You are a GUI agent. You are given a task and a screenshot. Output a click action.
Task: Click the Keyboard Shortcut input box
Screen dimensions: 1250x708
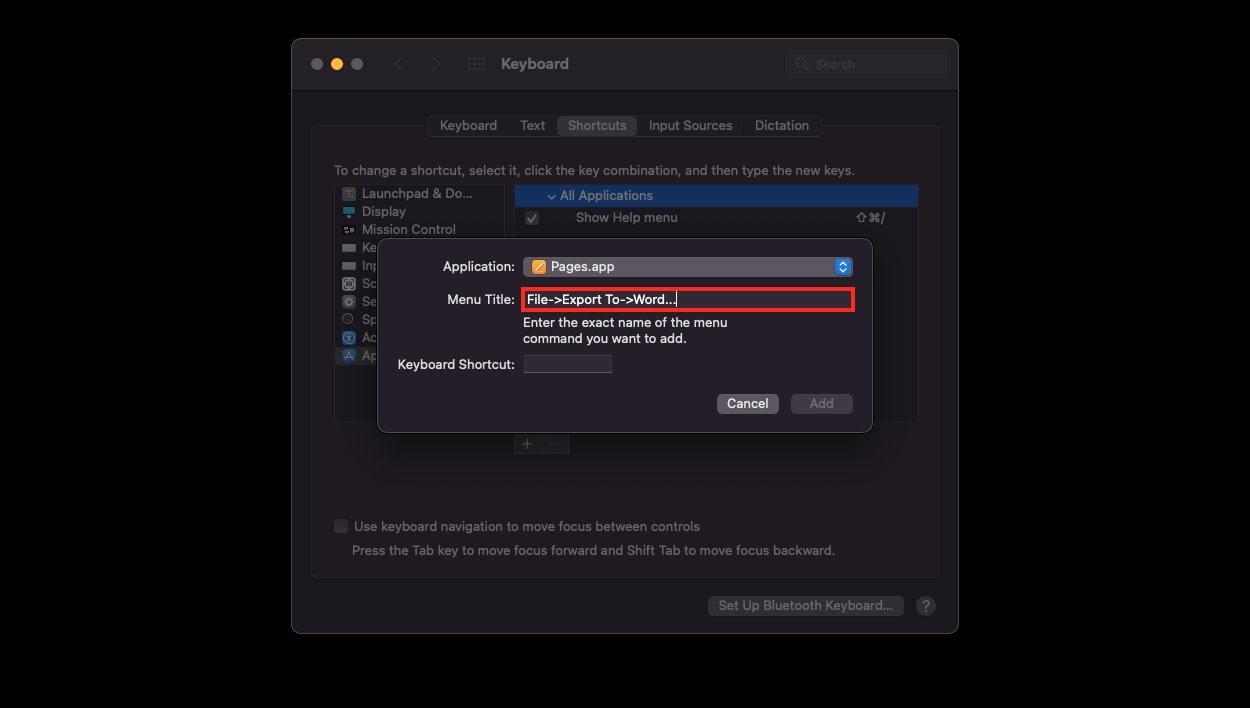pyautogui.click(x=567, y=365)
